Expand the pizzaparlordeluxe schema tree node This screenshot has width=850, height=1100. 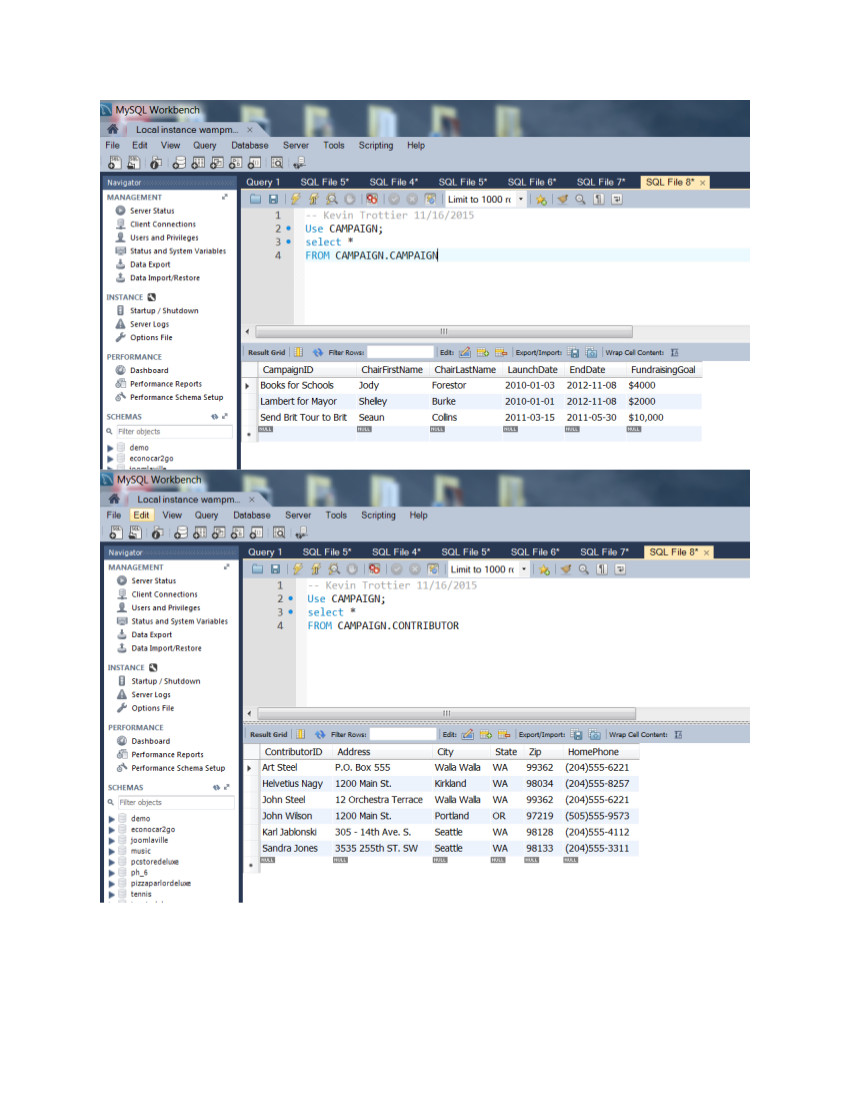112,884
